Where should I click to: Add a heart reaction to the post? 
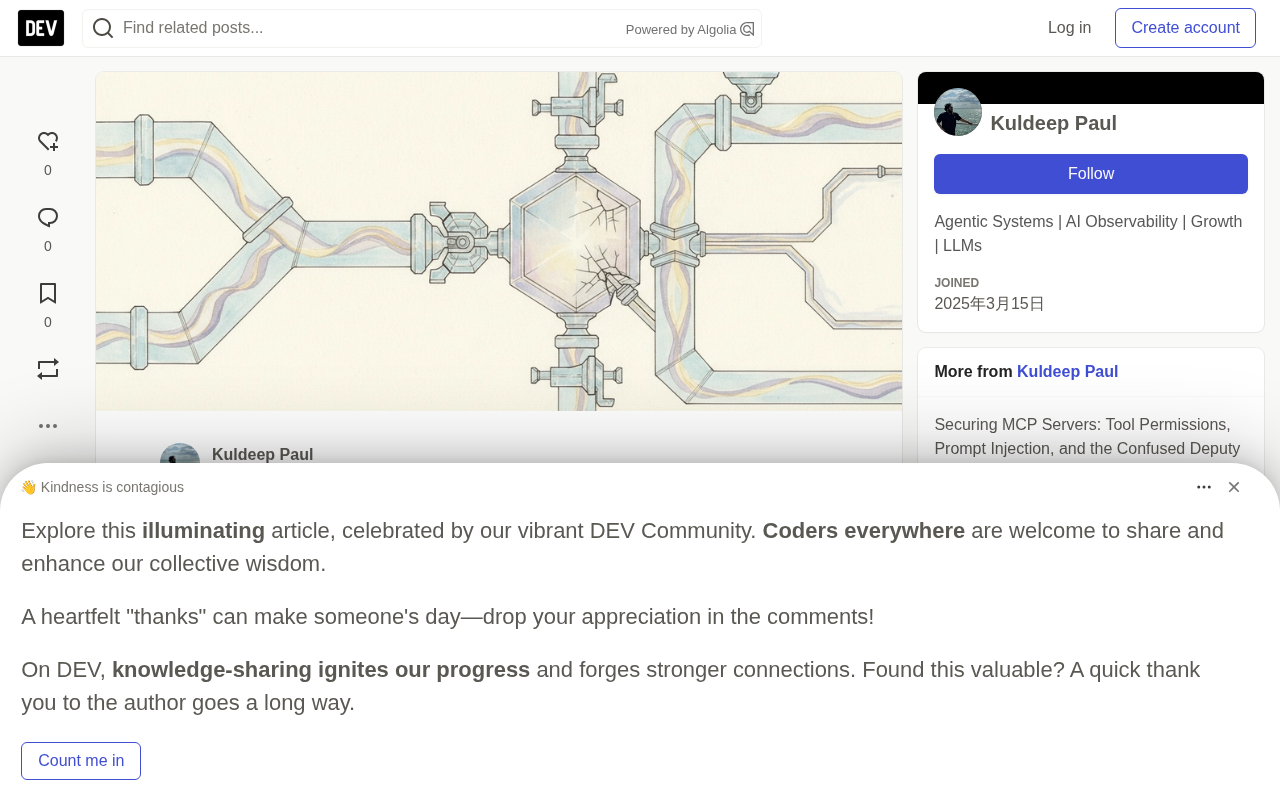pos(48,142)
